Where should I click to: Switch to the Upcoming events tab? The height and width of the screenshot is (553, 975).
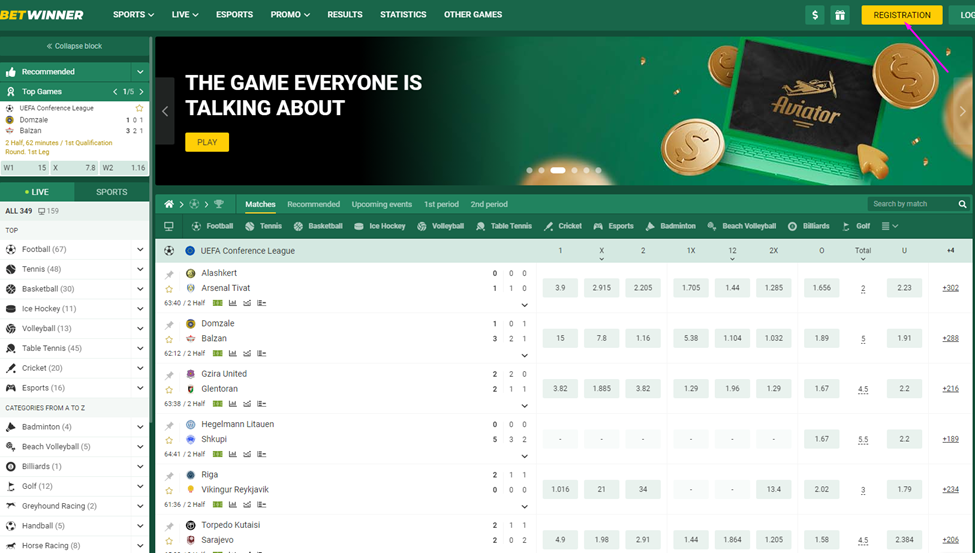pos(382,204)
